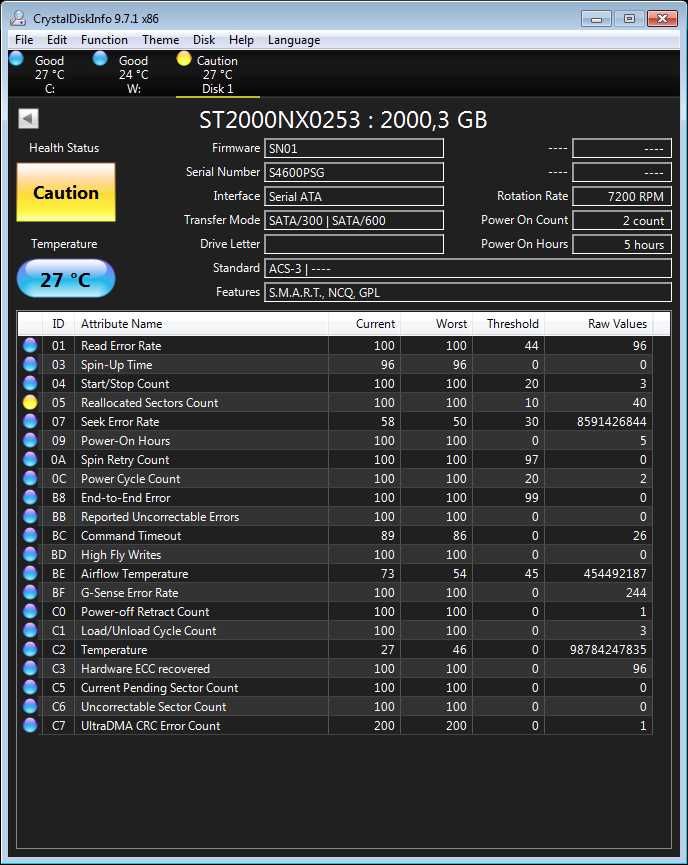Screen dimensions: 688x865
Task: Click the Interface field Serial ATA
Action: pos(354,196)
